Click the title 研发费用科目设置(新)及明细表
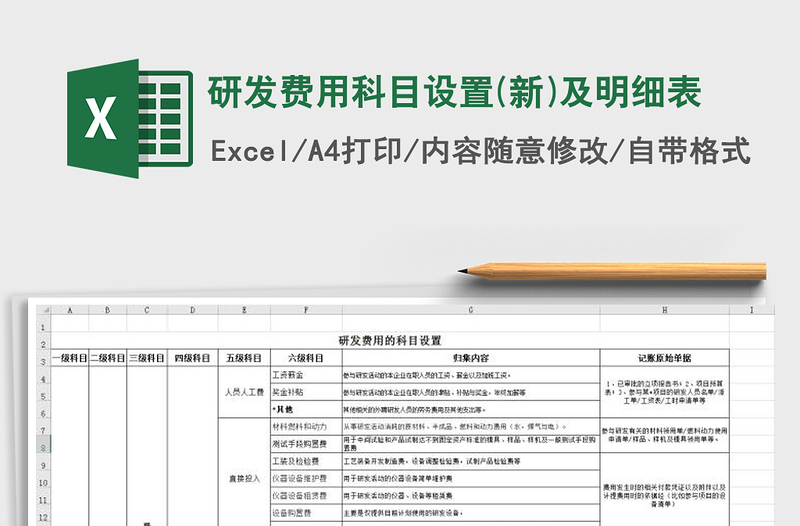This screenshot has width=800, height=526. point(454,92)
